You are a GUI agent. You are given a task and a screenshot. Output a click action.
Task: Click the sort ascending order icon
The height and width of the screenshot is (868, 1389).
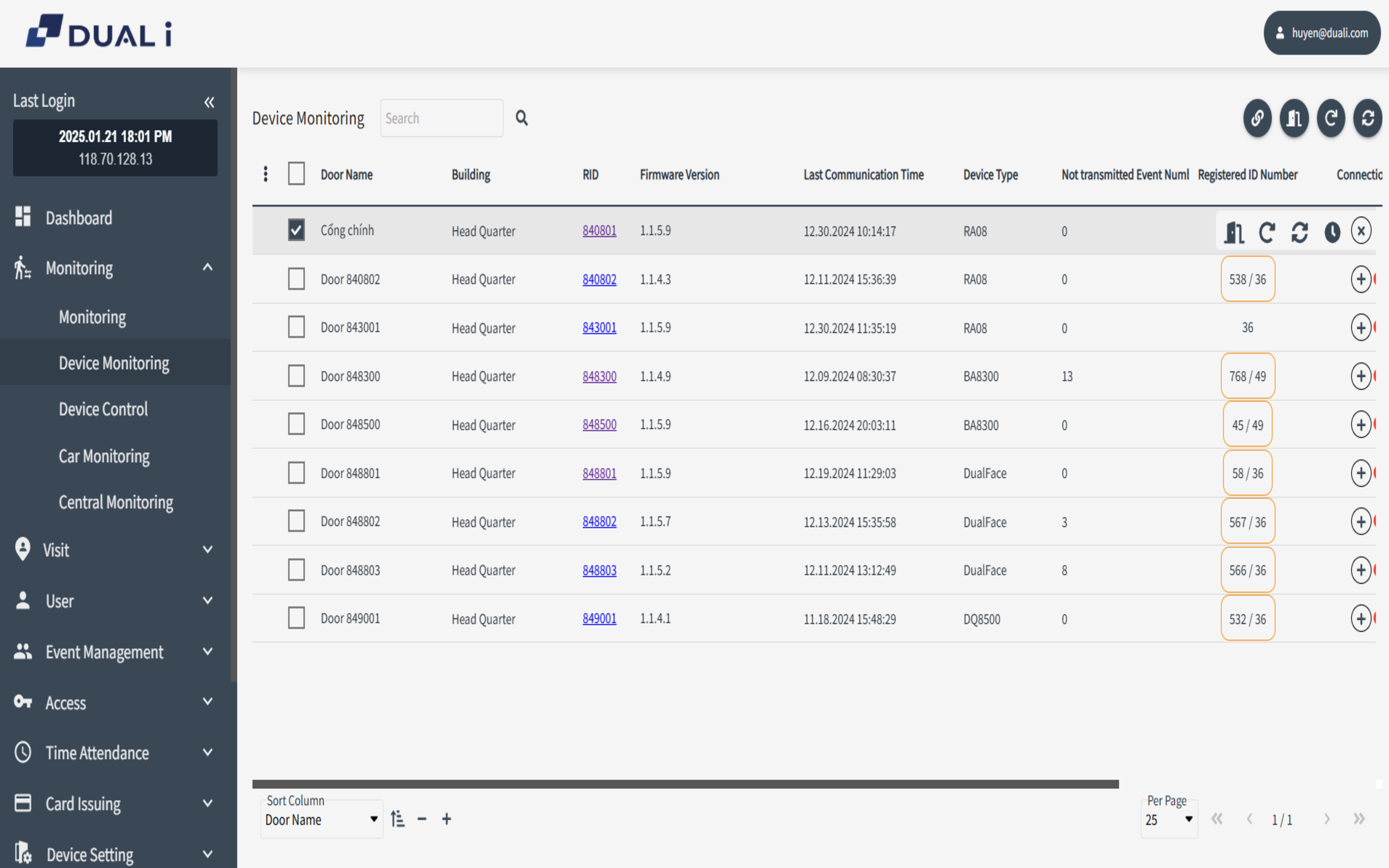point(397,819)
